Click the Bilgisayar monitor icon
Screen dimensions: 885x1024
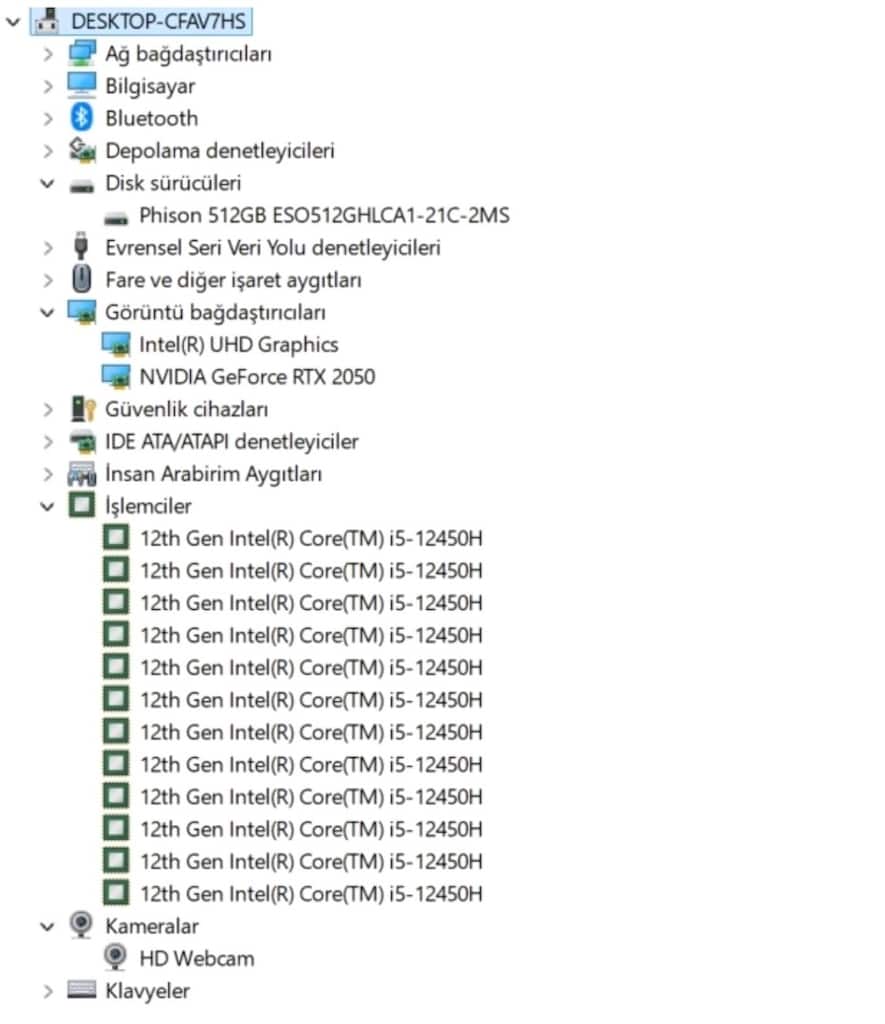pos(82,86)
